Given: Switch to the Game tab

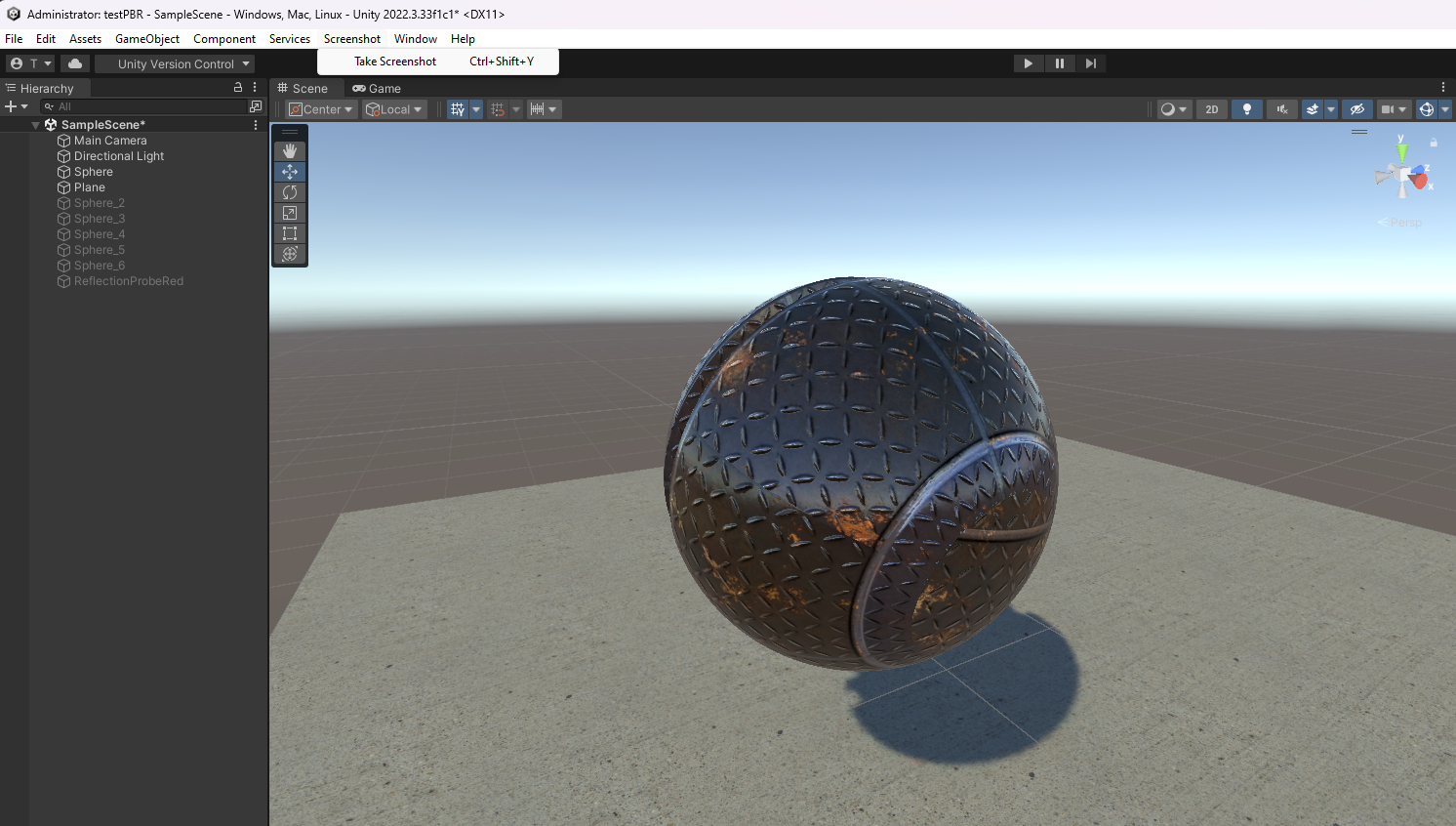Looking at the screenshot, I should click(x=377, y=88).
